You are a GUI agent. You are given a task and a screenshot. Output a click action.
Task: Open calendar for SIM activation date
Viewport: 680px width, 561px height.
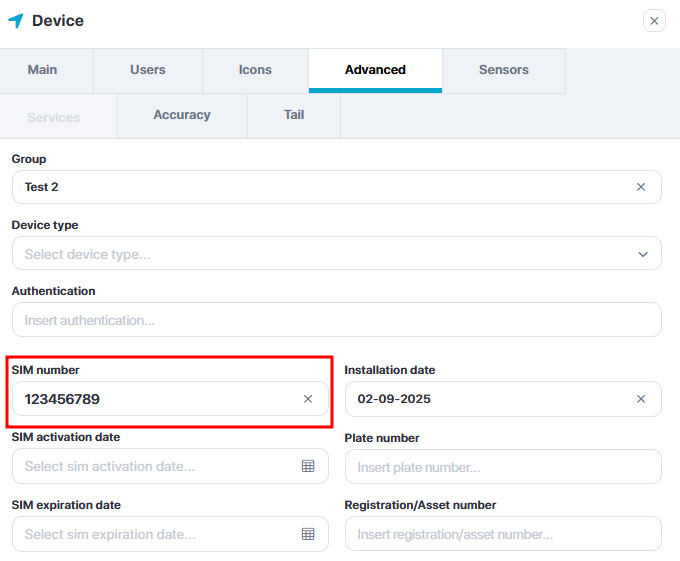coord(308,466)
